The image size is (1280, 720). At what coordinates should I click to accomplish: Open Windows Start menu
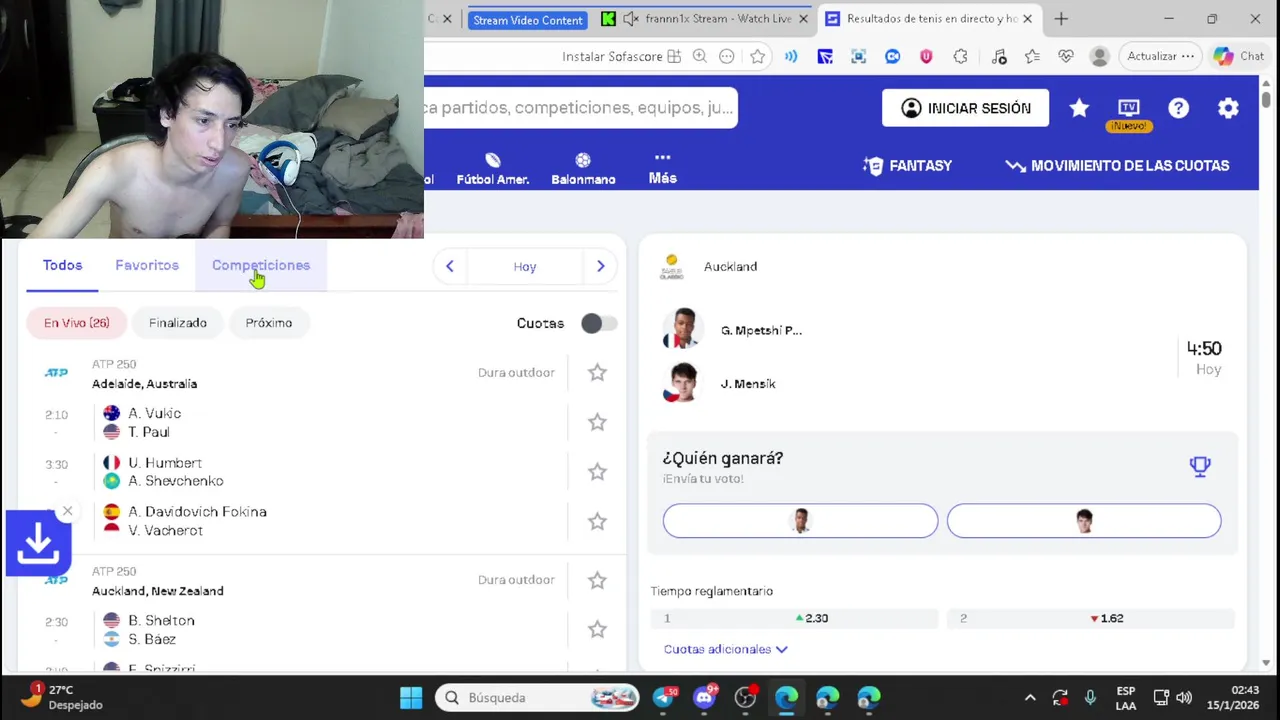[x=411, y=697]
